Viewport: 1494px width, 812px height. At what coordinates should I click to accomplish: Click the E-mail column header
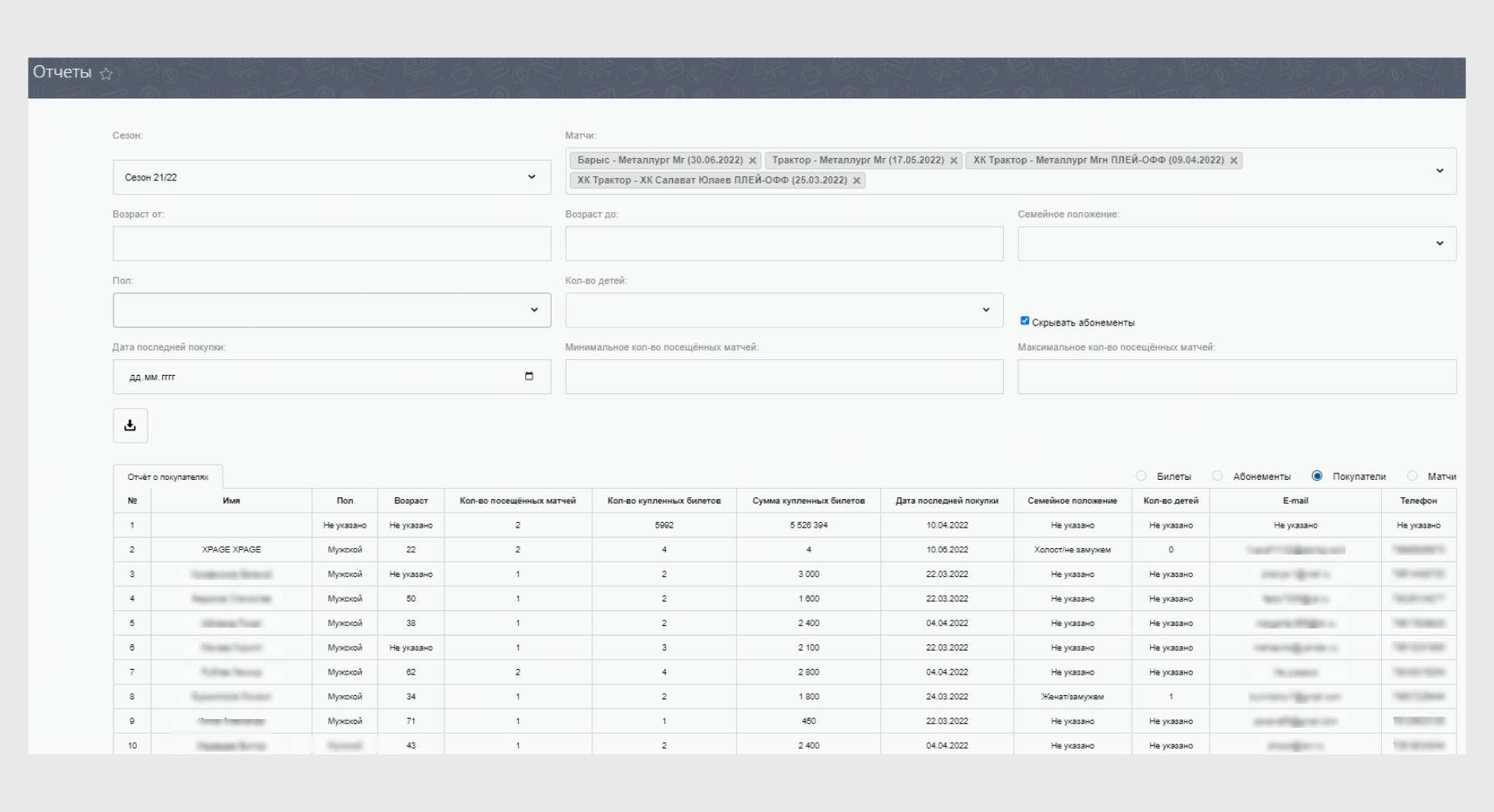[1295, 501]
